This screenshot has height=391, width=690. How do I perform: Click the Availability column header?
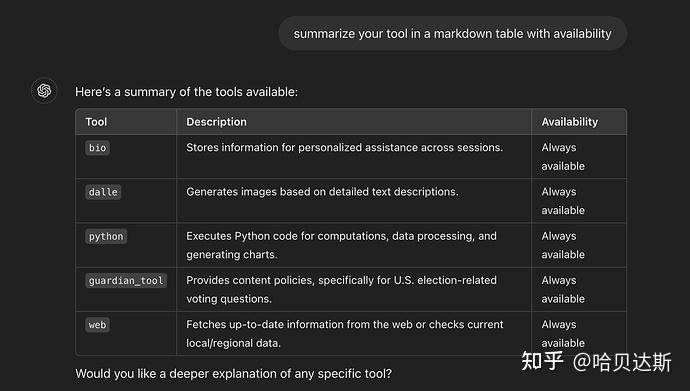(x=570, y=122)
